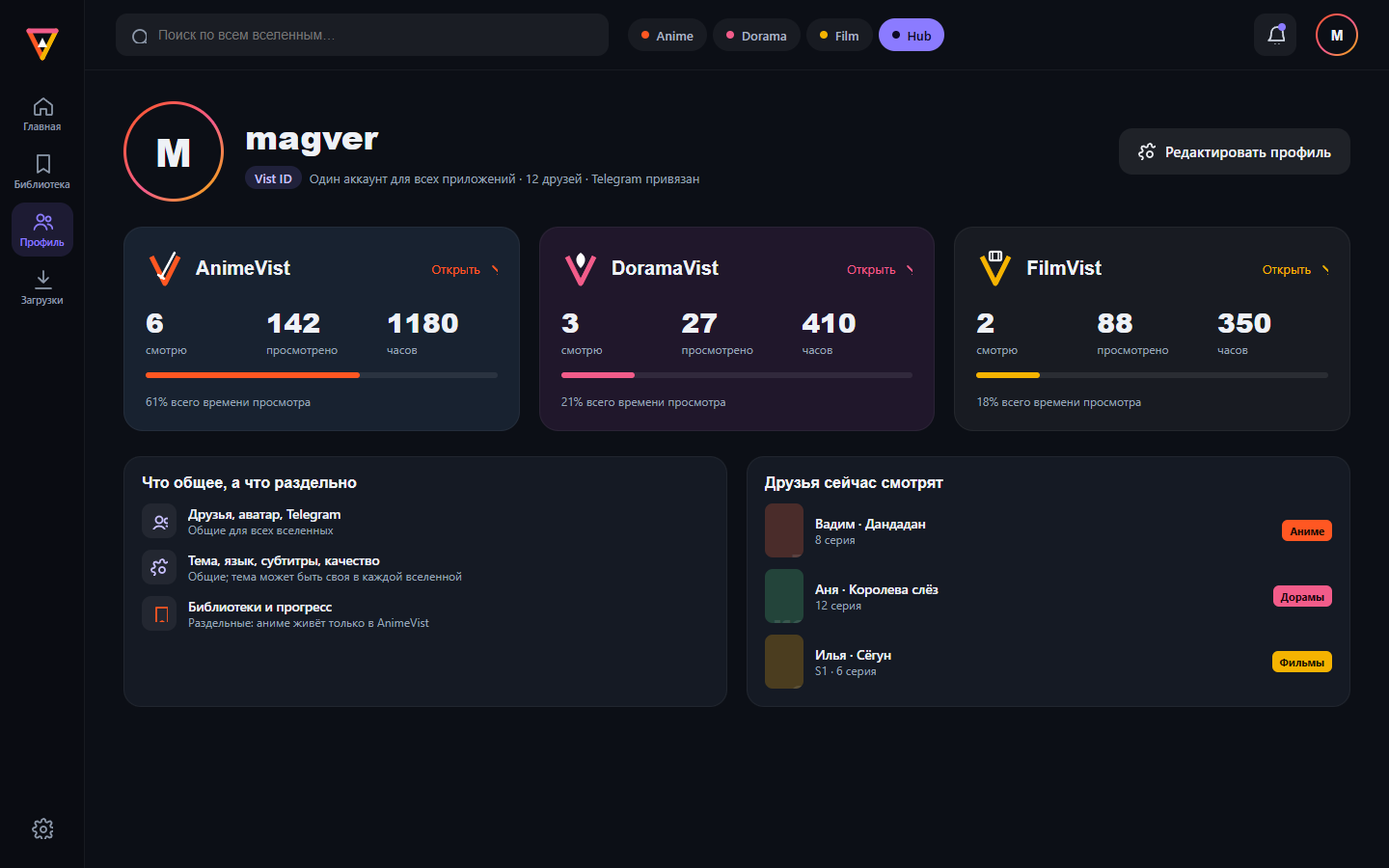The height and width of the screenshot is (868, 1389).
Task: Click Редактировать профиль button
Action: tap(1234, 151)
